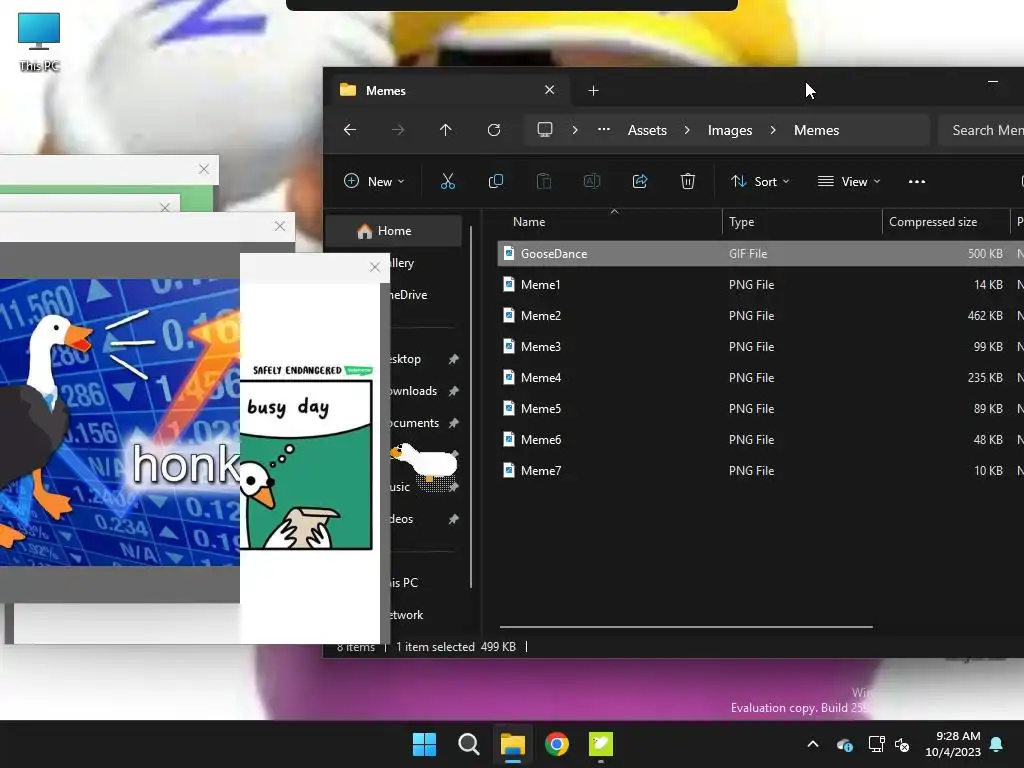Cut the selected file with scissors icon
Screen dimensions: 1024x768
point(447,182)
